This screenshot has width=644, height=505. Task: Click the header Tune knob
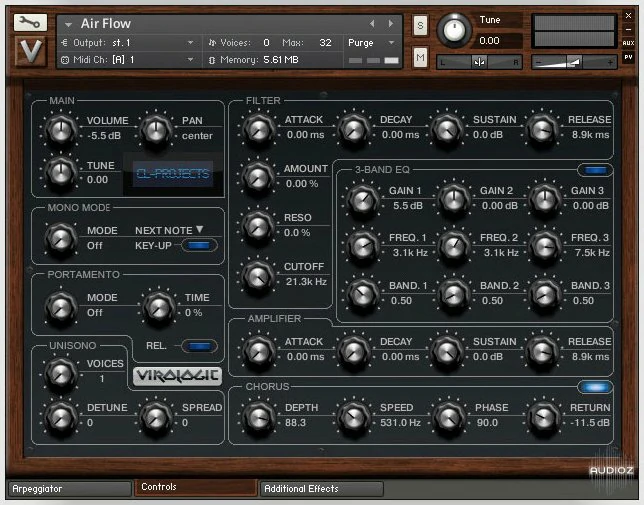point(454,30)
